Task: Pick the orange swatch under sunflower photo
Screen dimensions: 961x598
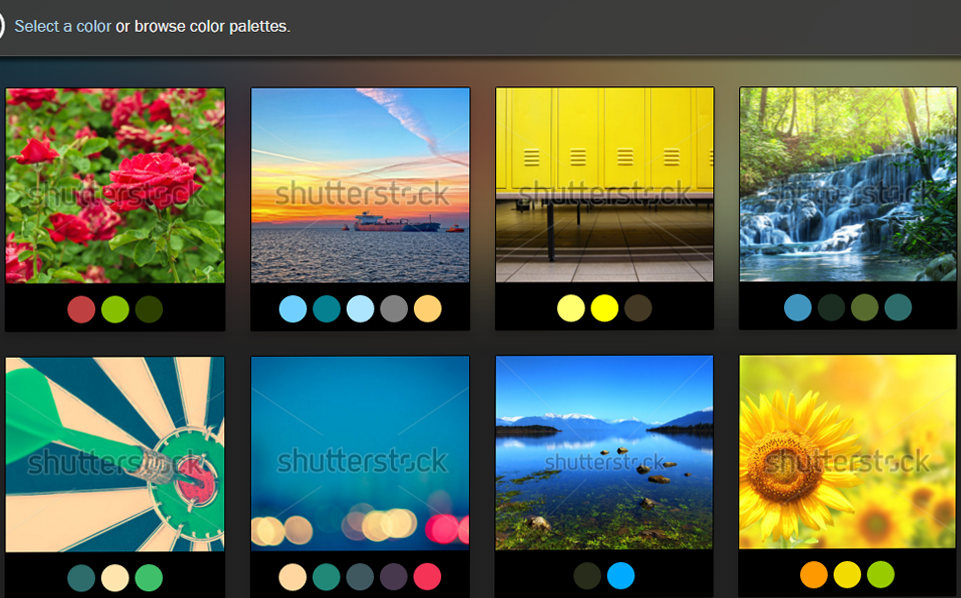Action: pyautogui.click(x=814, y=575)
